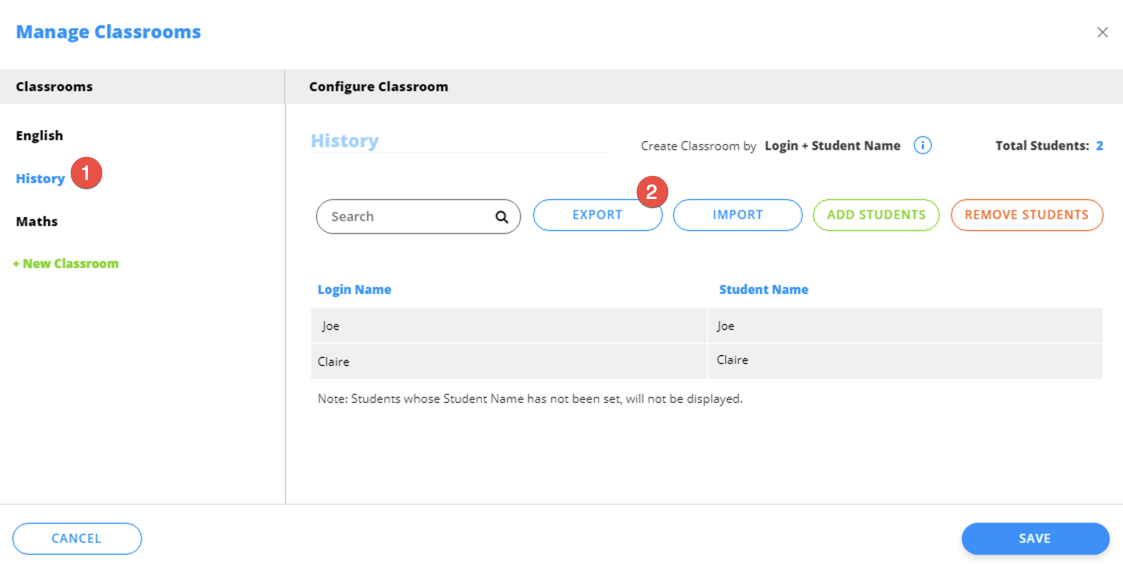Screen dimensions: 1123x564
Task: Close the Manage Classrooms dialog
Action: tap(1102, 32)
